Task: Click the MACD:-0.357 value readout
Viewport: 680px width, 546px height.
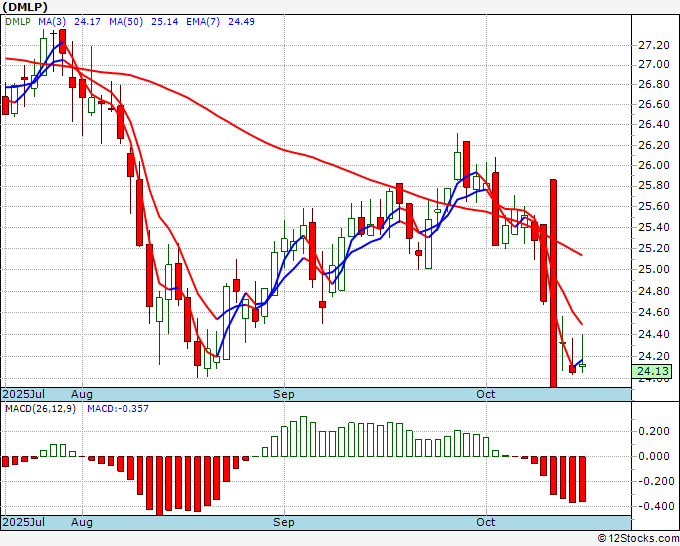Action: tap(118, 409)
